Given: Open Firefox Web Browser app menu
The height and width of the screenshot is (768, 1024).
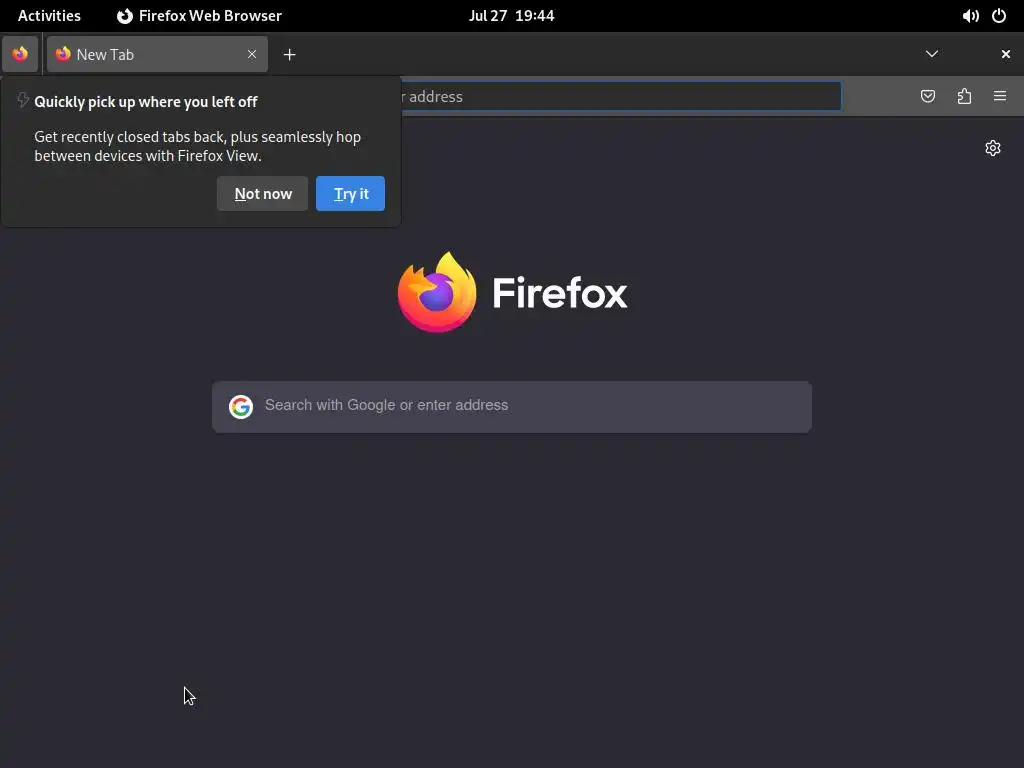Looking at the screenshot, I should pos(199,16).
